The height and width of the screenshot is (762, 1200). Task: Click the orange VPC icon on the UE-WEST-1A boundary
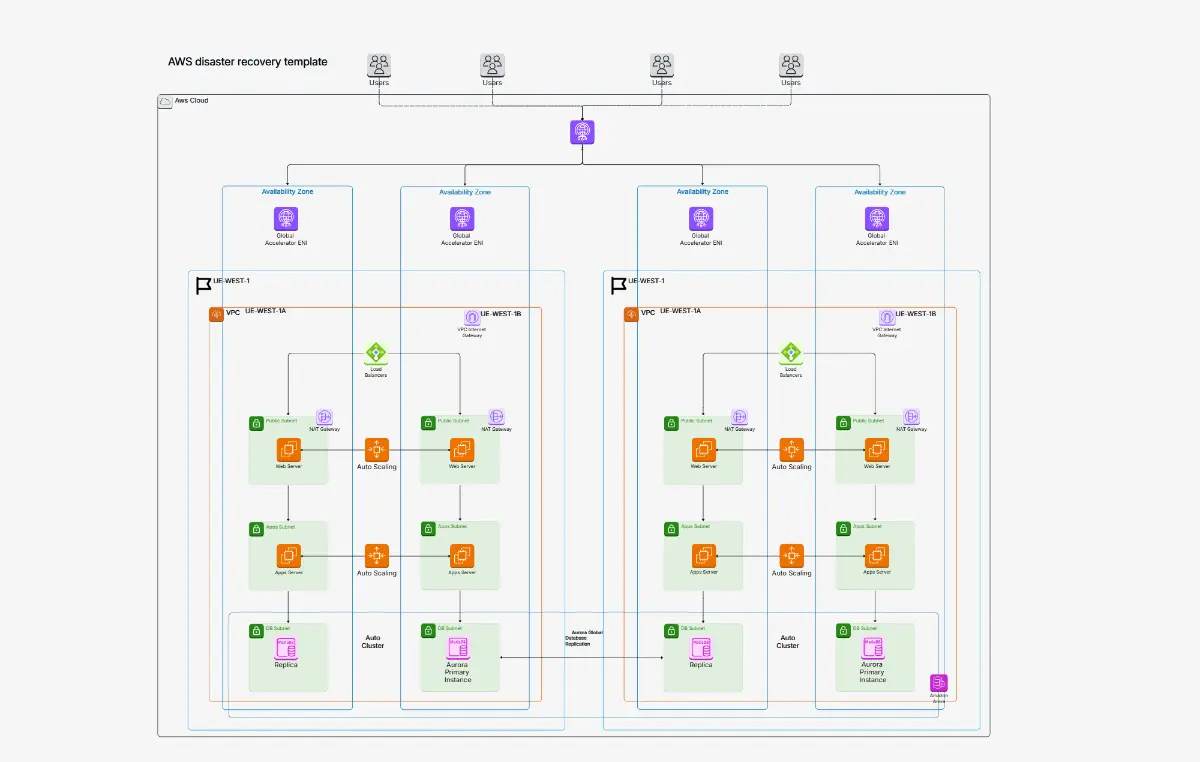point(216,313)
